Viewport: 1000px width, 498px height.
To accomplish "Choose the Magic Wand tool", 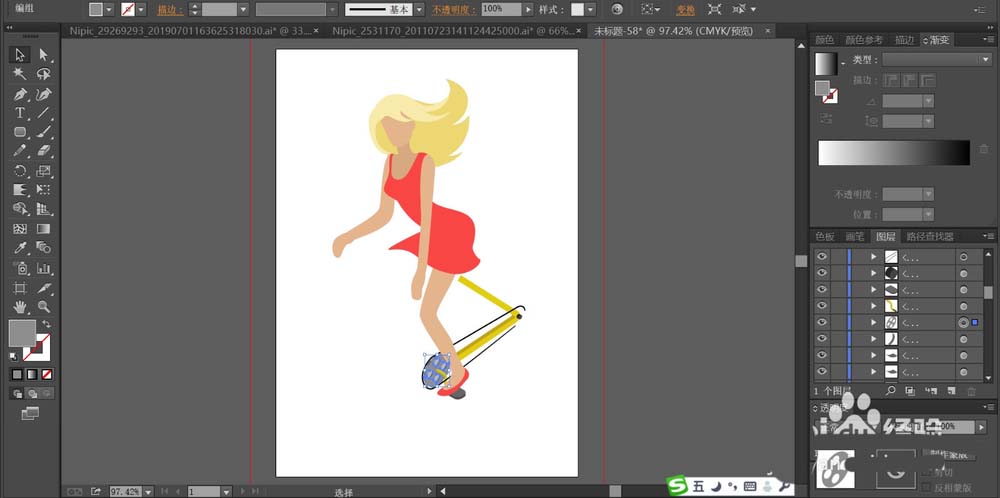I will [x=20, y=75].
